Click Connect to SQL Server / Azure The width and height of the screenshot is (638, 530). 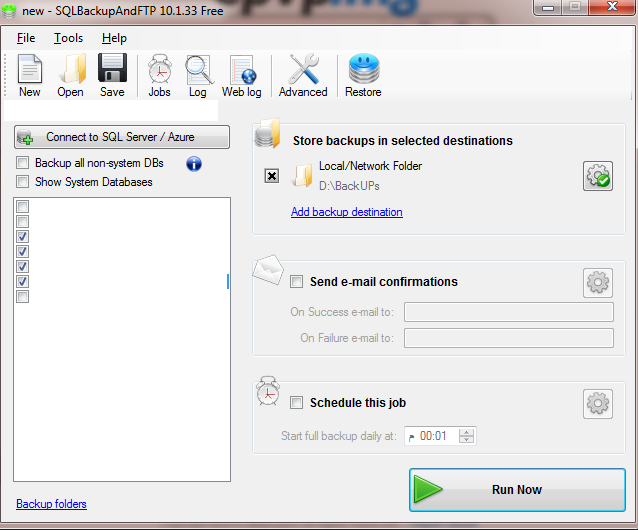pos(122,137)
